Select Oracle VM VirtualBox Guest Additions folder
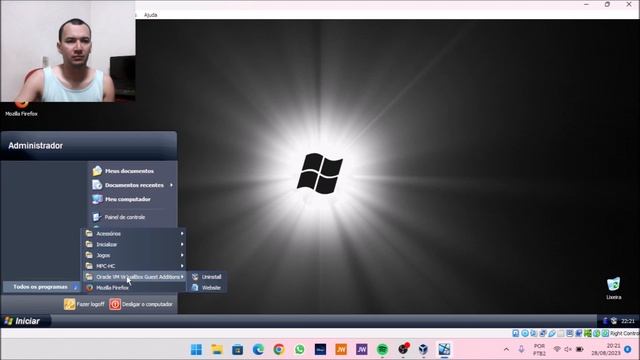The width and height of the screenshot is (640, 360). (134, 277)
